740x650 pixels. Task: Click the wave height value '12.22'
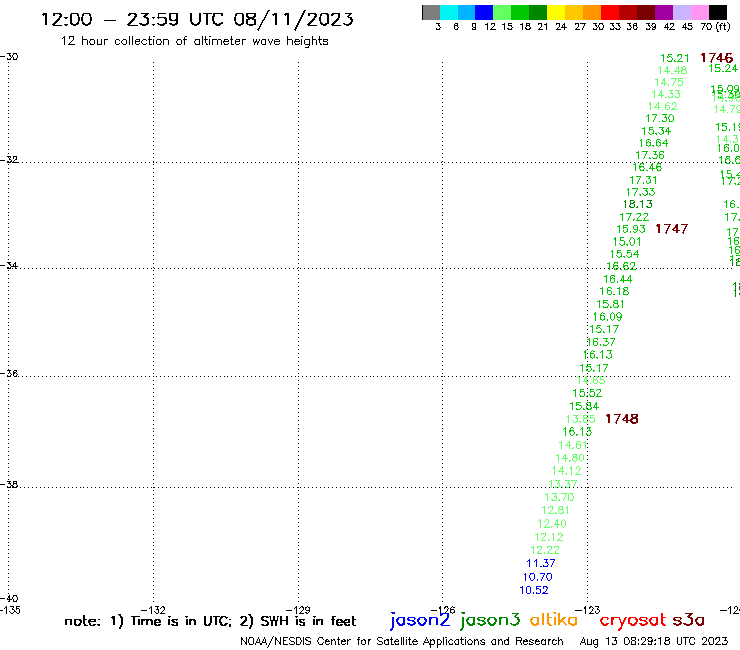[545, 550]
